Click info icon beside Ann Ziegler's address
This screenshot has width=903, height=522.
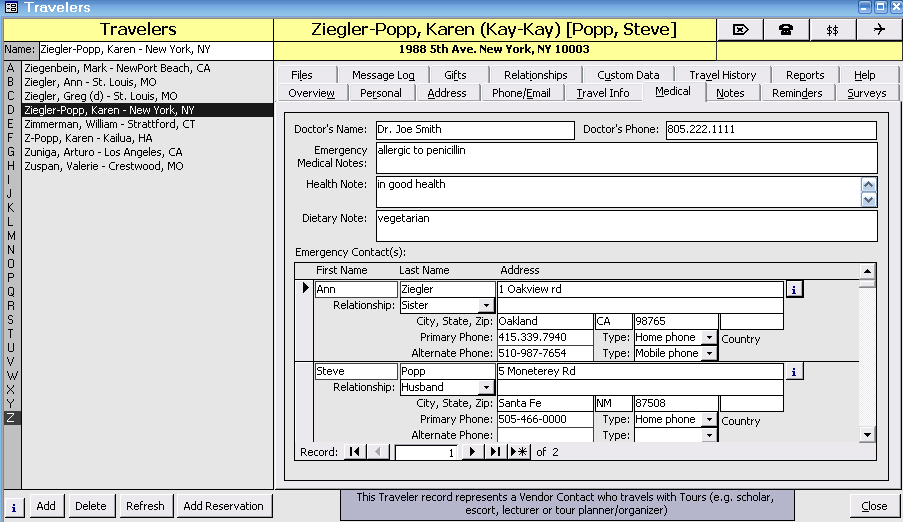(794, 290)
